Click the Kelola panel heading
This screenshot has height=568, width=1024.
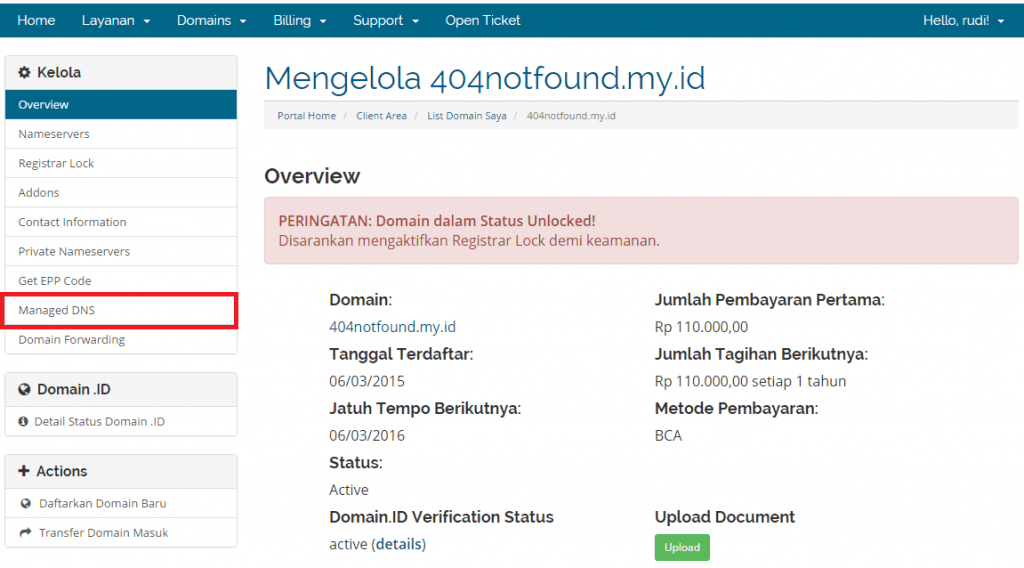click(58, 72)
